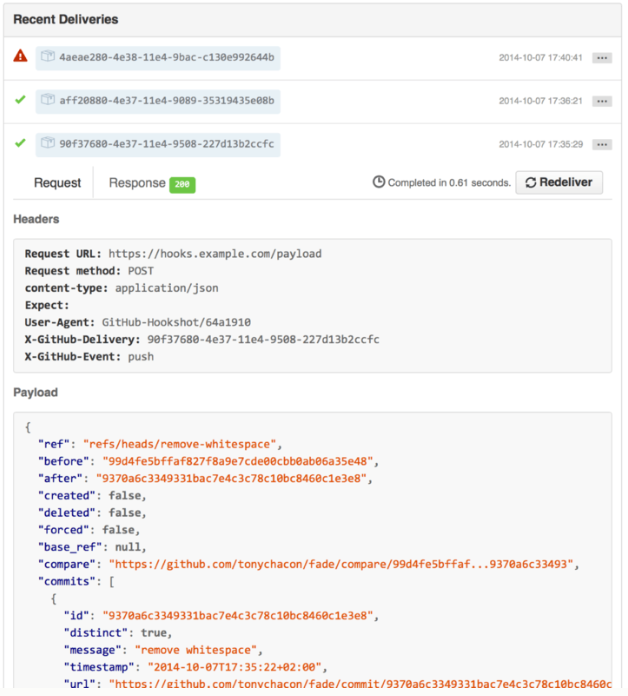Open delivery aff20880-4e37-11e4-9089-35319435e08b
628x696 pixels.
tap(158, 101)
